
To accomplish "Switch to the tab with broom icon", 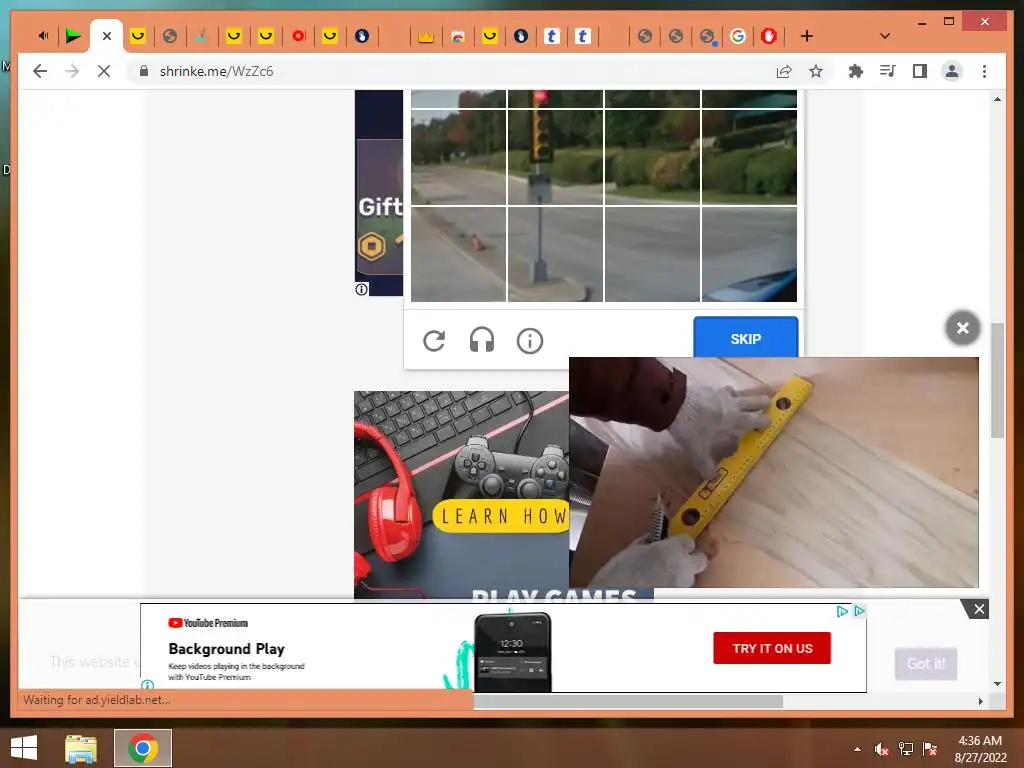I will click(201, 36).
